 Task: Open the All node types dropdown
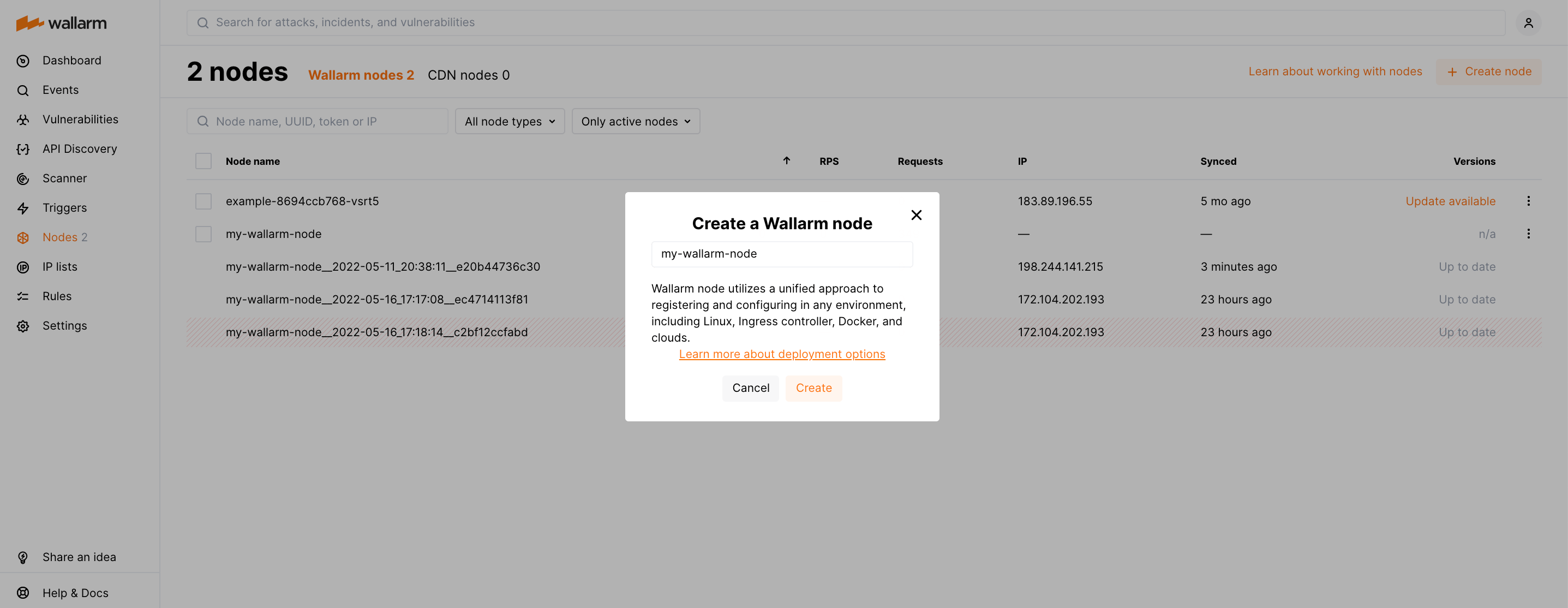pos(510,121)
